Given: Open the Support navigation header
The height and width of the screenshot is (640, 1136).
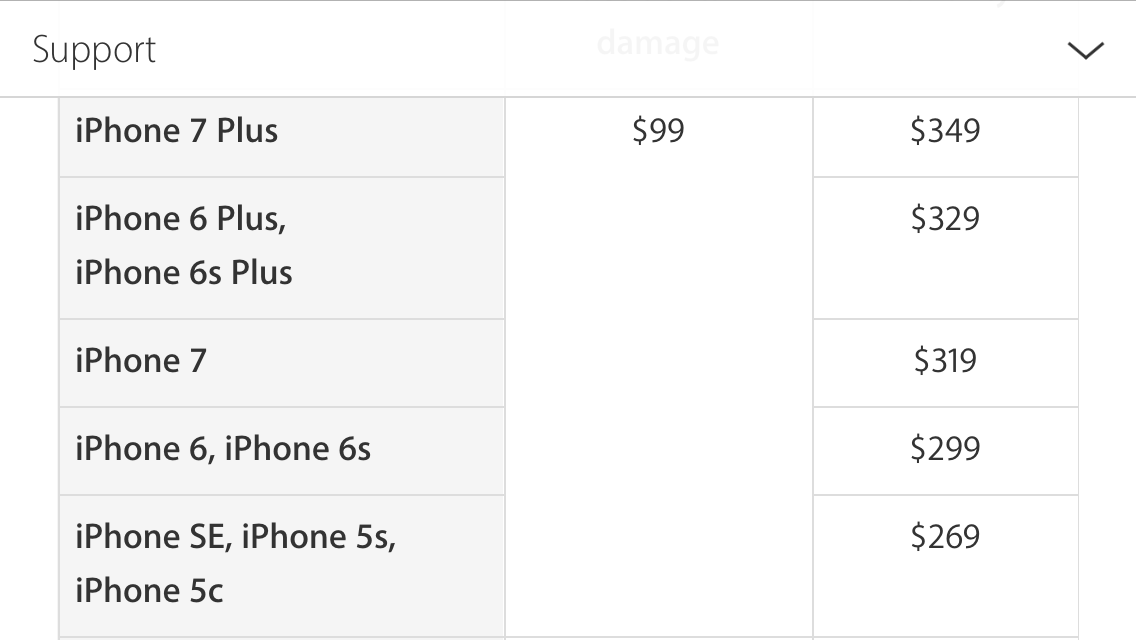Looking at the screenshot, I should click(x=568, y=49).
